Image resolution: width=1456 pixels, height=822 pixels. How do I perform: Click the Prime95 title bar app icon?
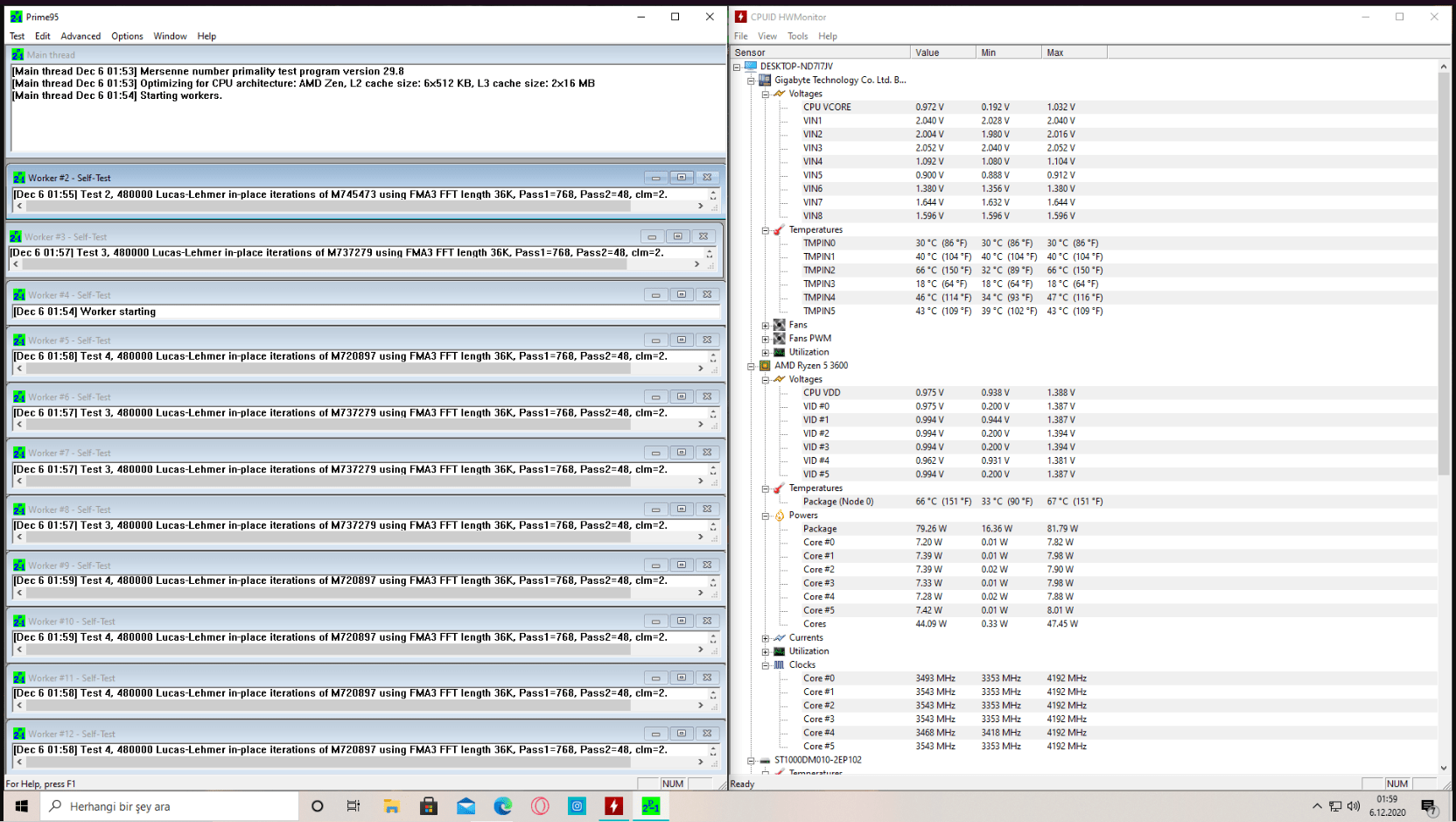(16, 17)
